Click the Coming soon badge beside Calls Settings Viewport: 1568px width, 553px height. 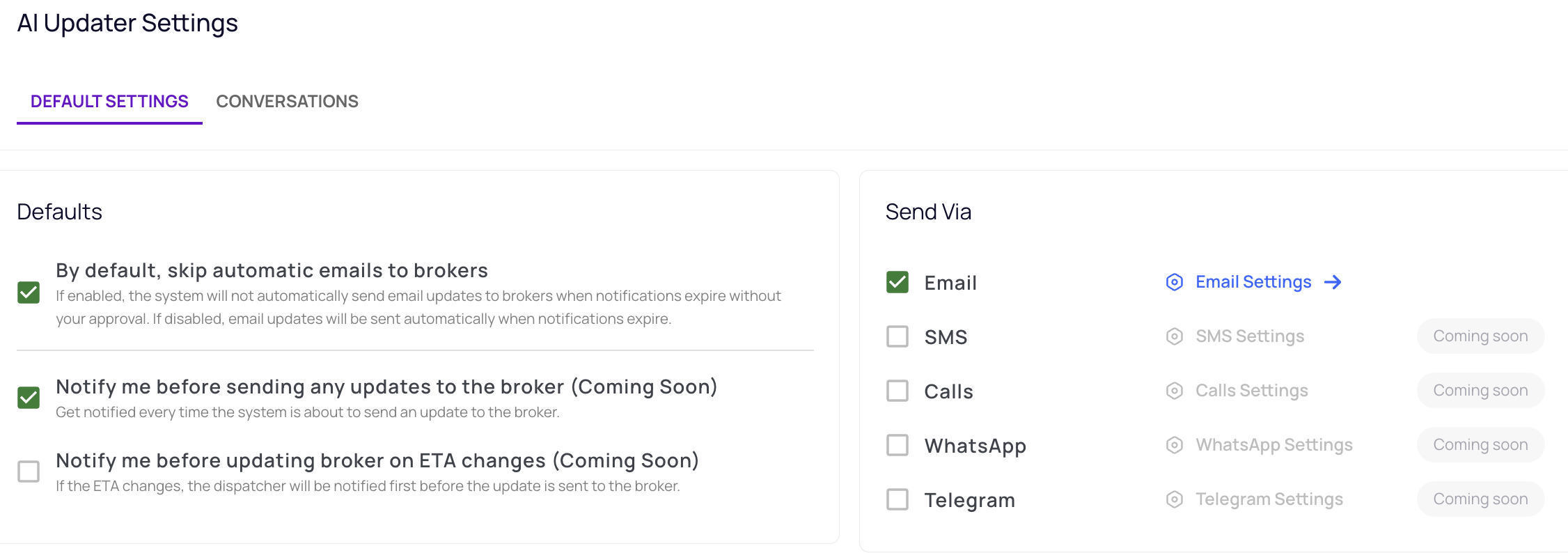point(1480,391)
